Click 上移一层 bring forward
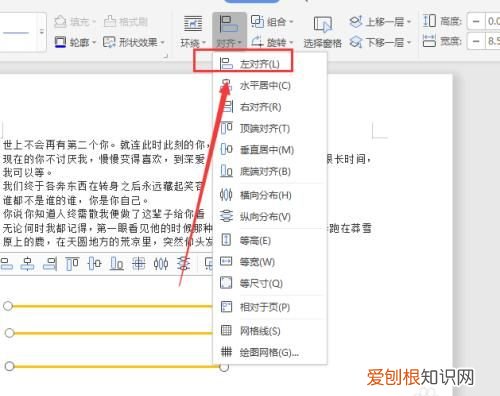Image resolution: width=500 pixels, height=396 pixels. coord(380,22)
